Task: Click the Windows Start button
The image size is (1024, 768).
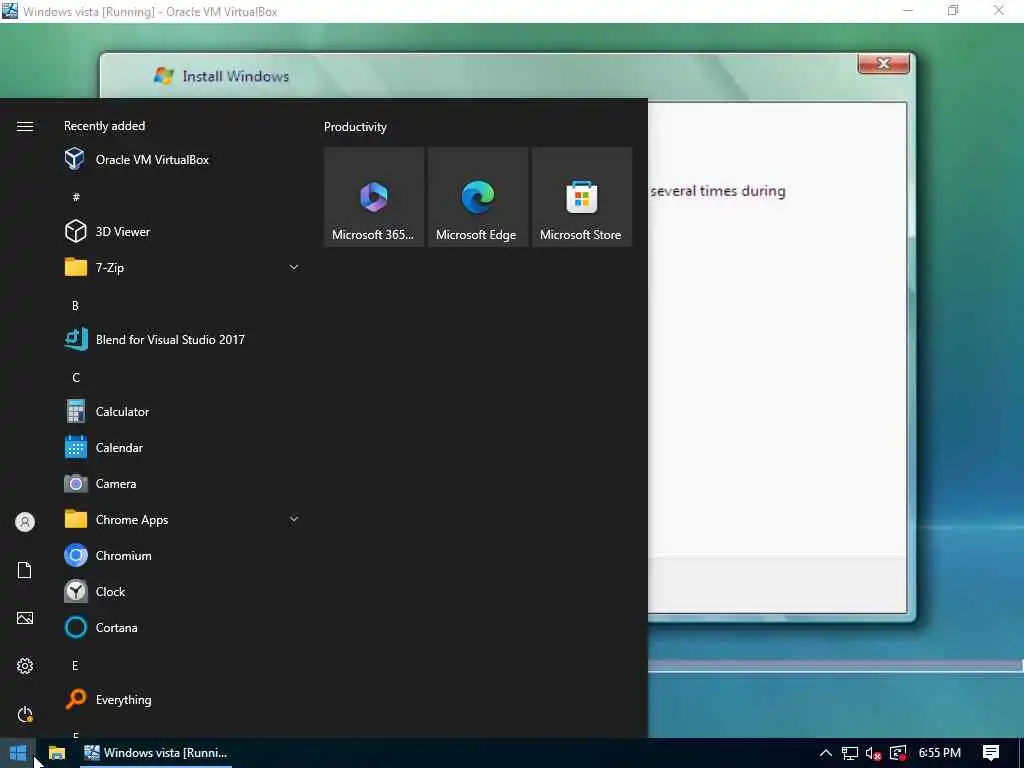Action: tap(18, 753)
